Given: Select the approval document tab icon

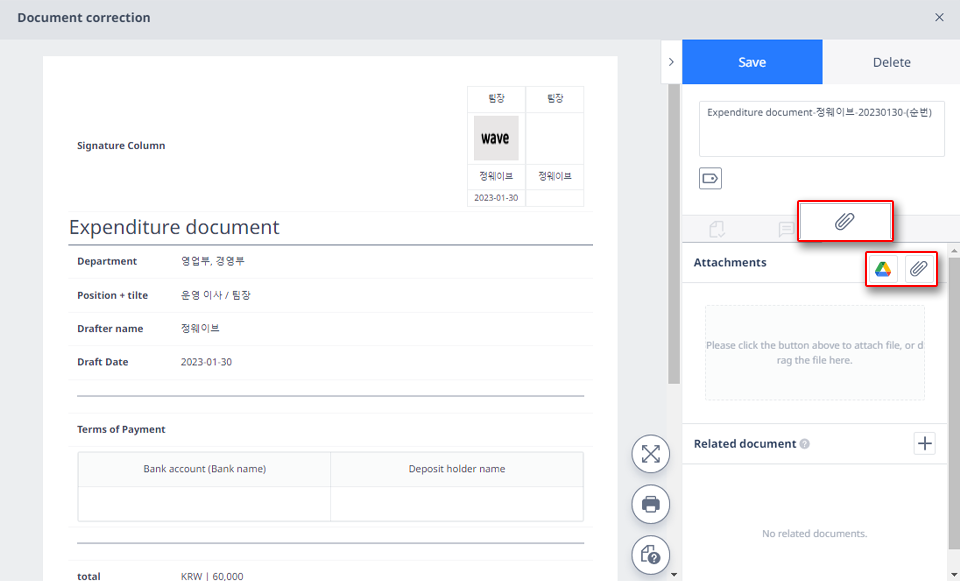Looking at the screenshot, I should tap(716, 229).
